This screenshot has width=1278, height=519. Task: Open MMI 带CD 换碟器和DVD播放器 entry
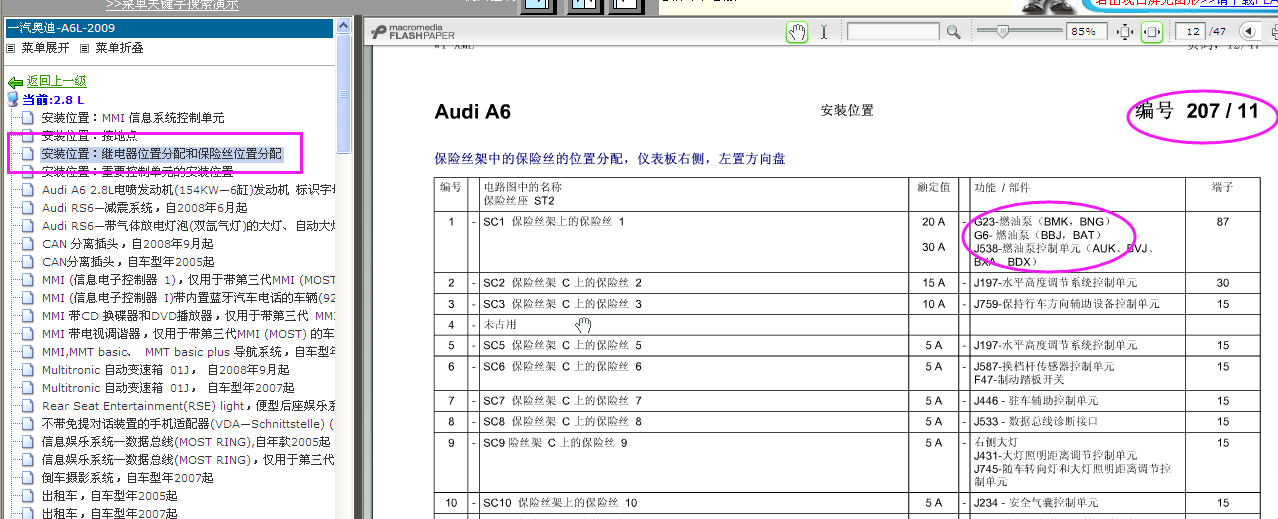click(188, 316)
